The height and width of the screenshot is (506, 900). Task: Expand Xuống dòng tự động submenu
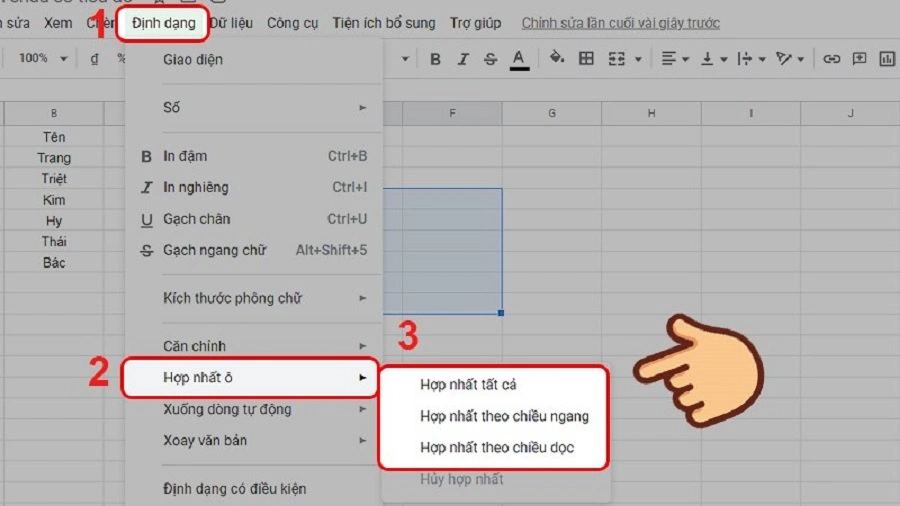(254, 409)
